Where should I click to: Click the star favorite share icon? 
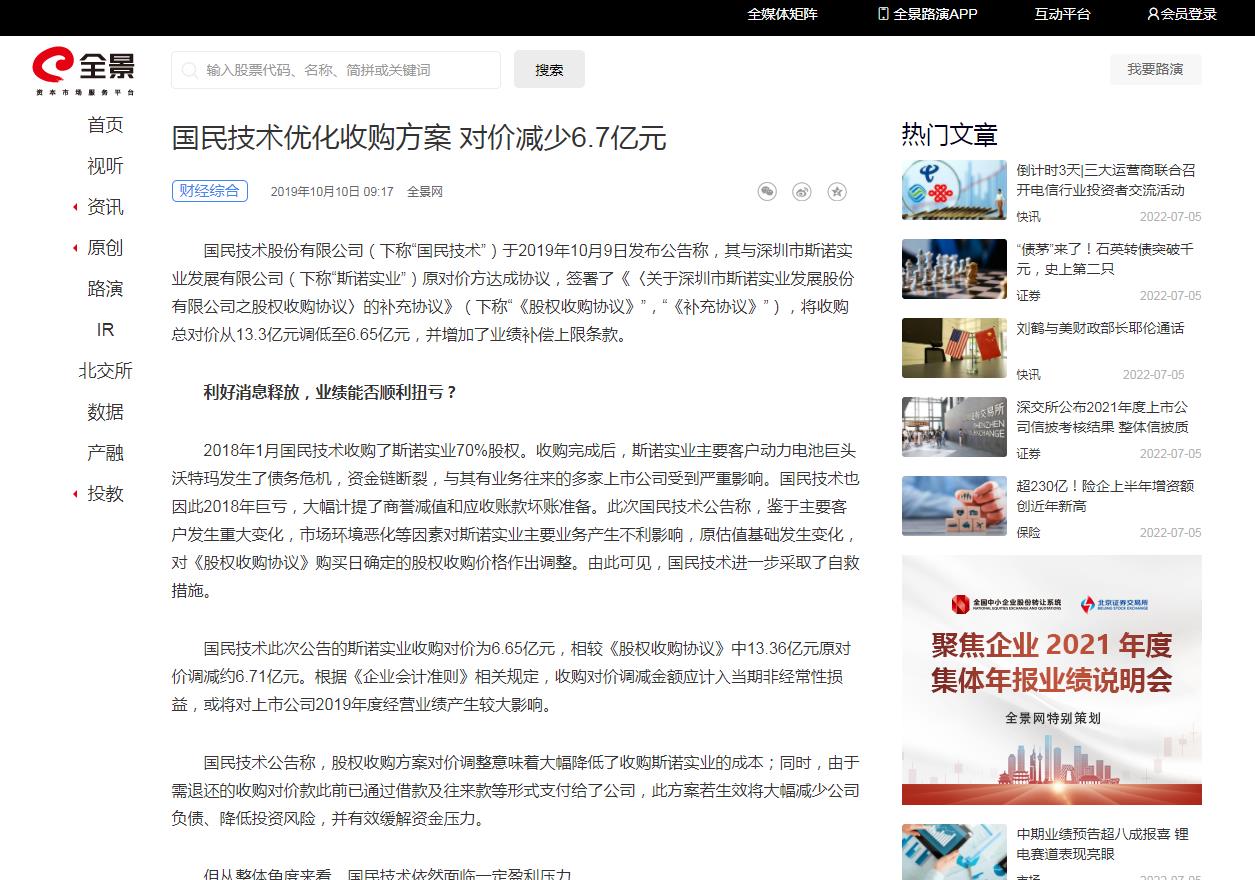pyautogui.click(x=837, y=191)
